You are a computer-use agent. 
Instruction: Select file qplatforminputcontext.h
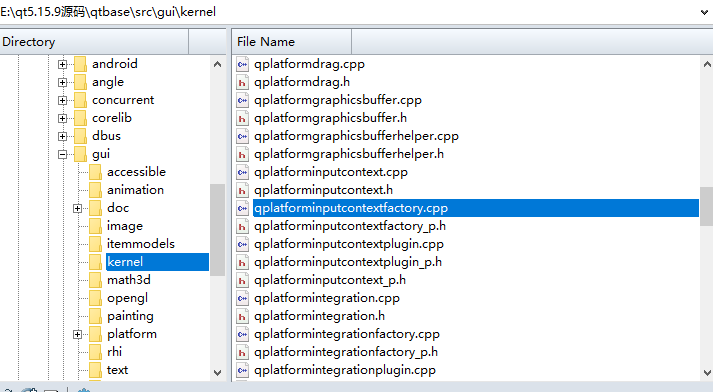click(x=323, y=190)
